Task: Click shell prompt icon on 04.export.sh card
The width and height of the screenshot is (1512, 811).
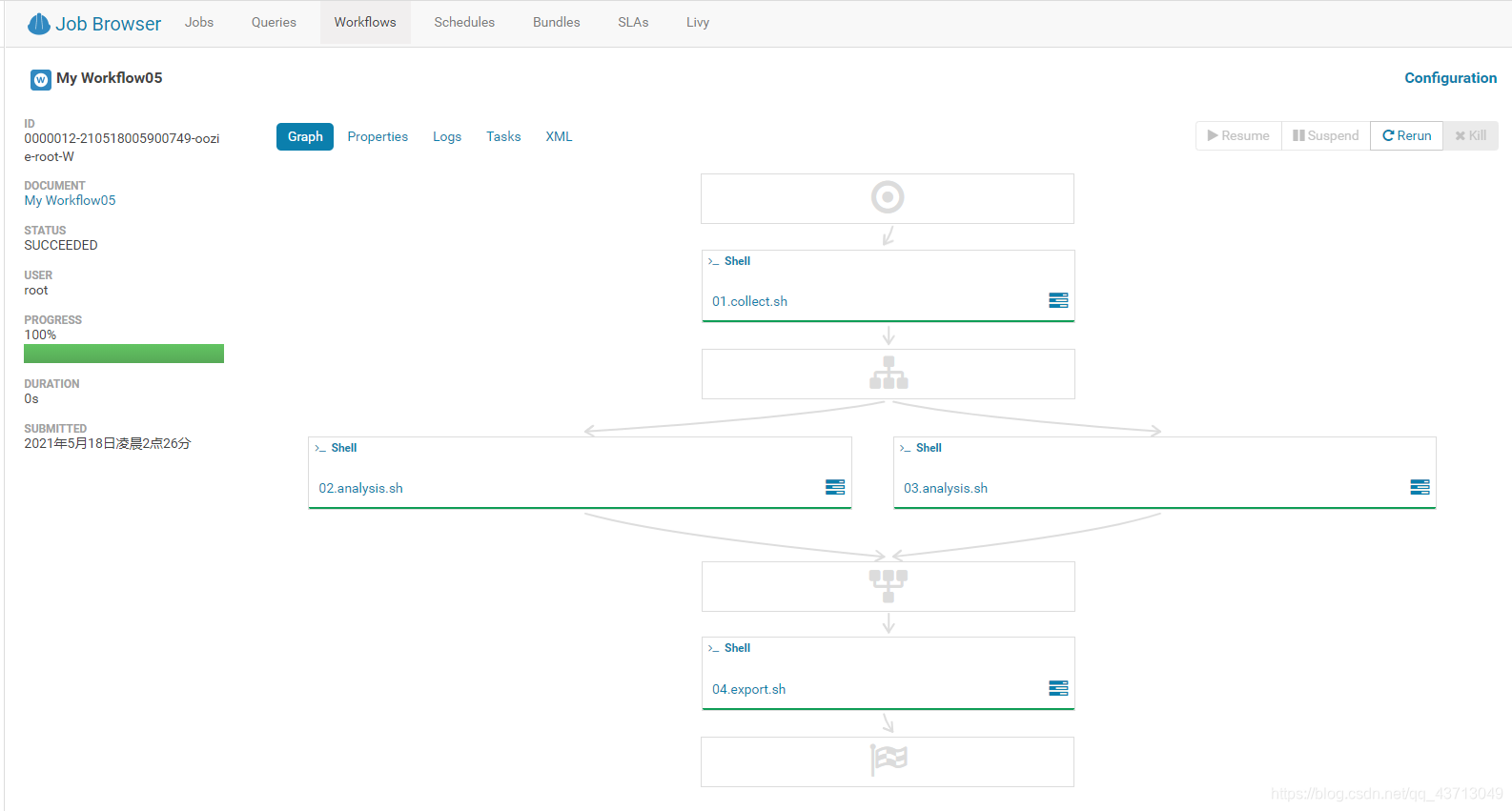Action: (x=713, y=648)
